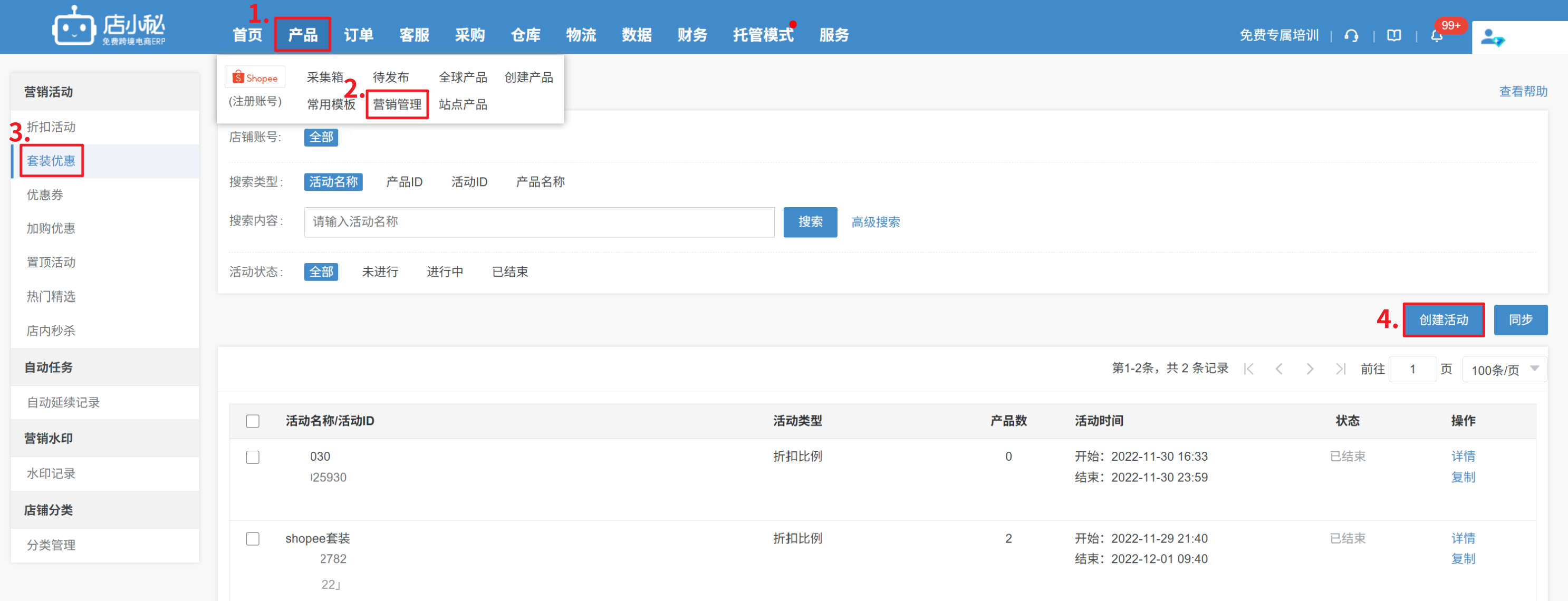Click the customer service headset icon
This screenshot has height=601, width=1568.
[x=1351, y=36]
